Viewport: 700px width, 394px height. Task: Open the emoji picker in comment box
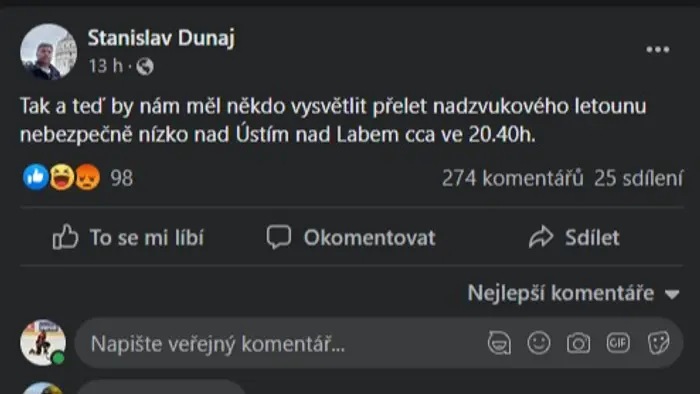click(539, 343)
